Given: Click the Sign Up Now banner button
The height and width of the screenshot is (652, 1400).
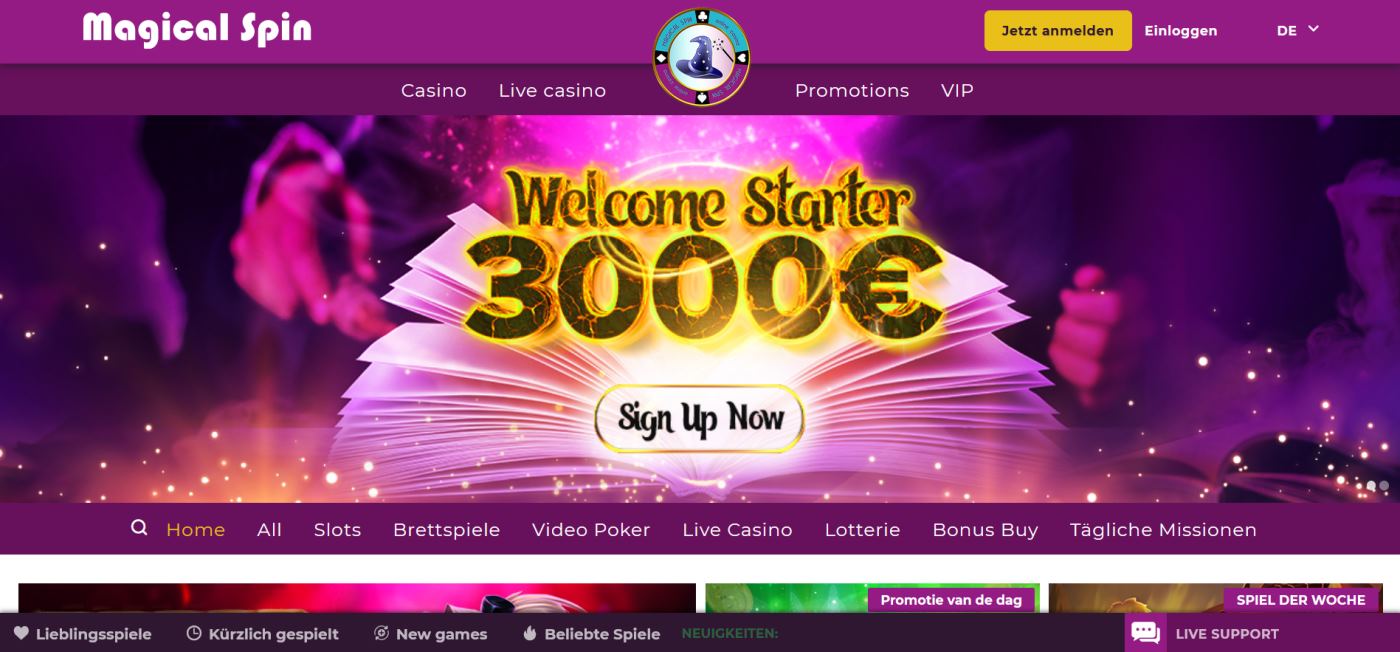Looking at the screenshot, I should point(699,418).
